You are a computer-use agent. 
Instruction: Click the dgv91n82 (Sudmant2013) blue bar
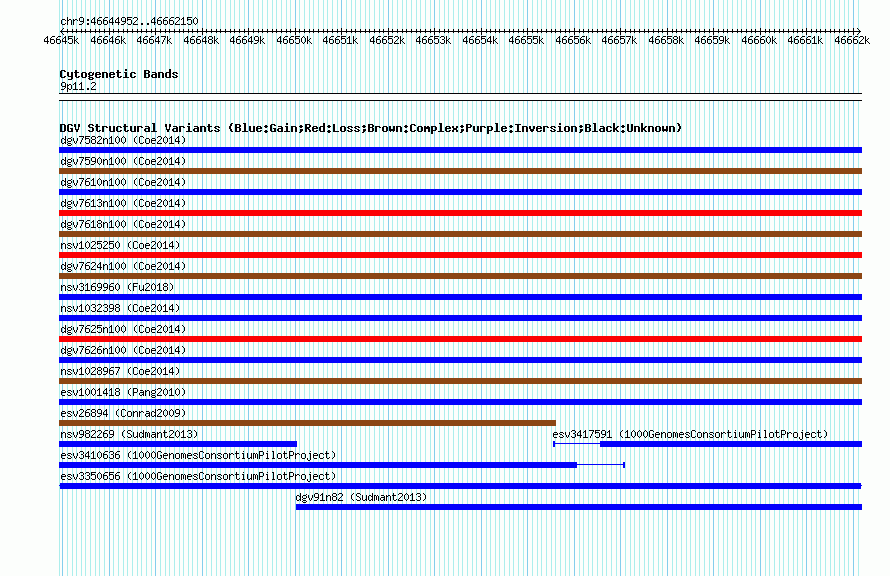coord(578,507)
